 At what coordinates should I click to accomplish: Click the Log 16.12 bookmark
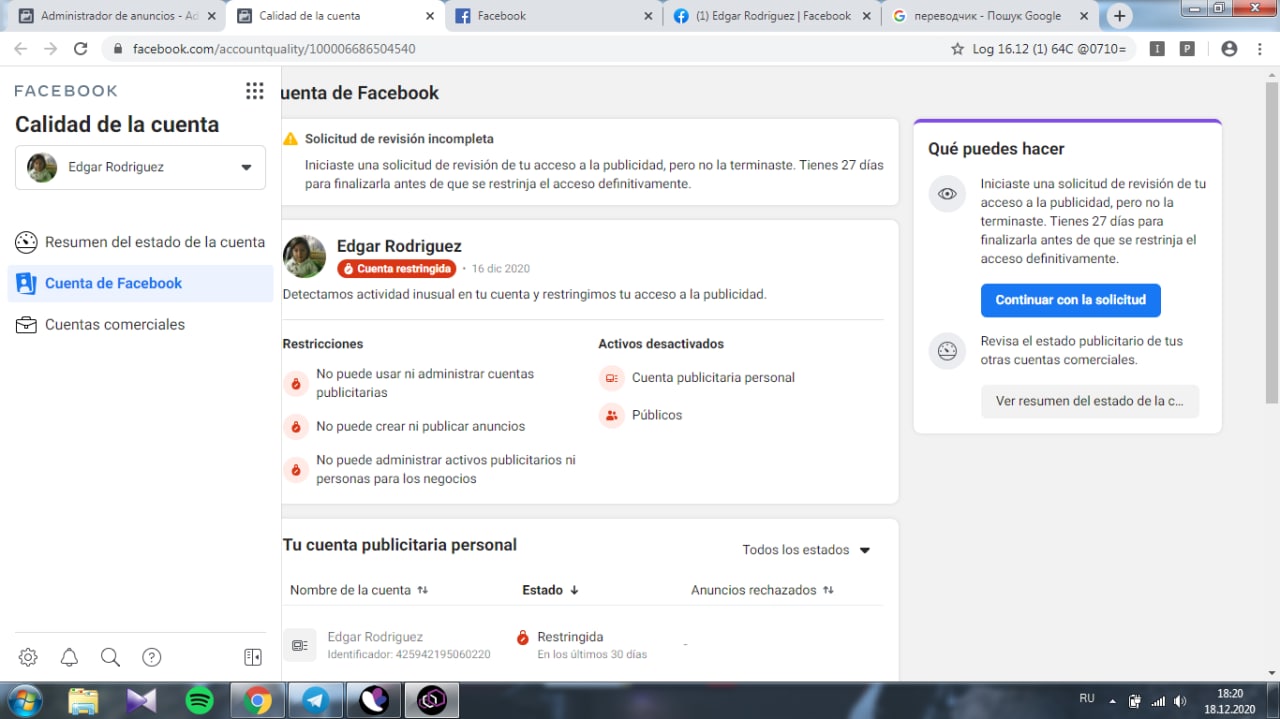[1049, 48]
